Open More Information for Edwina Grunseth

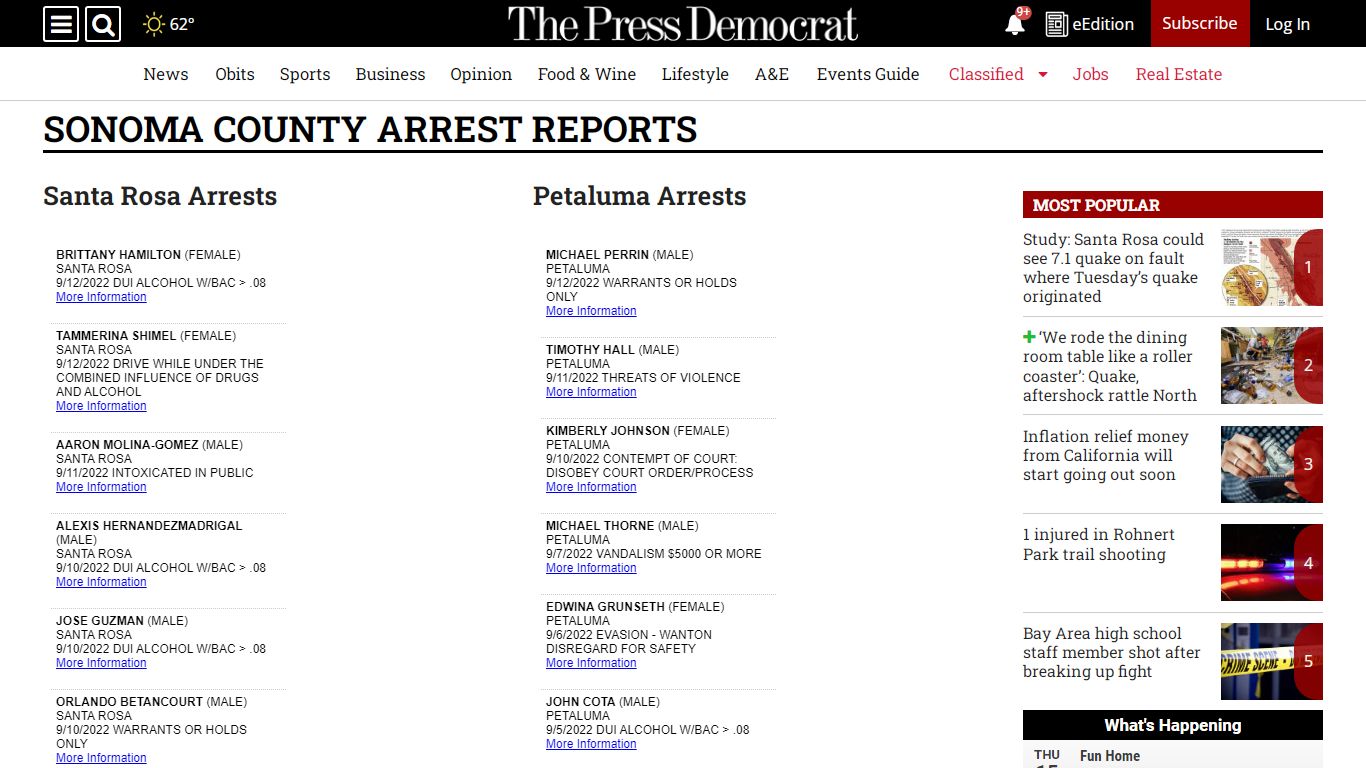click(591, 663)
